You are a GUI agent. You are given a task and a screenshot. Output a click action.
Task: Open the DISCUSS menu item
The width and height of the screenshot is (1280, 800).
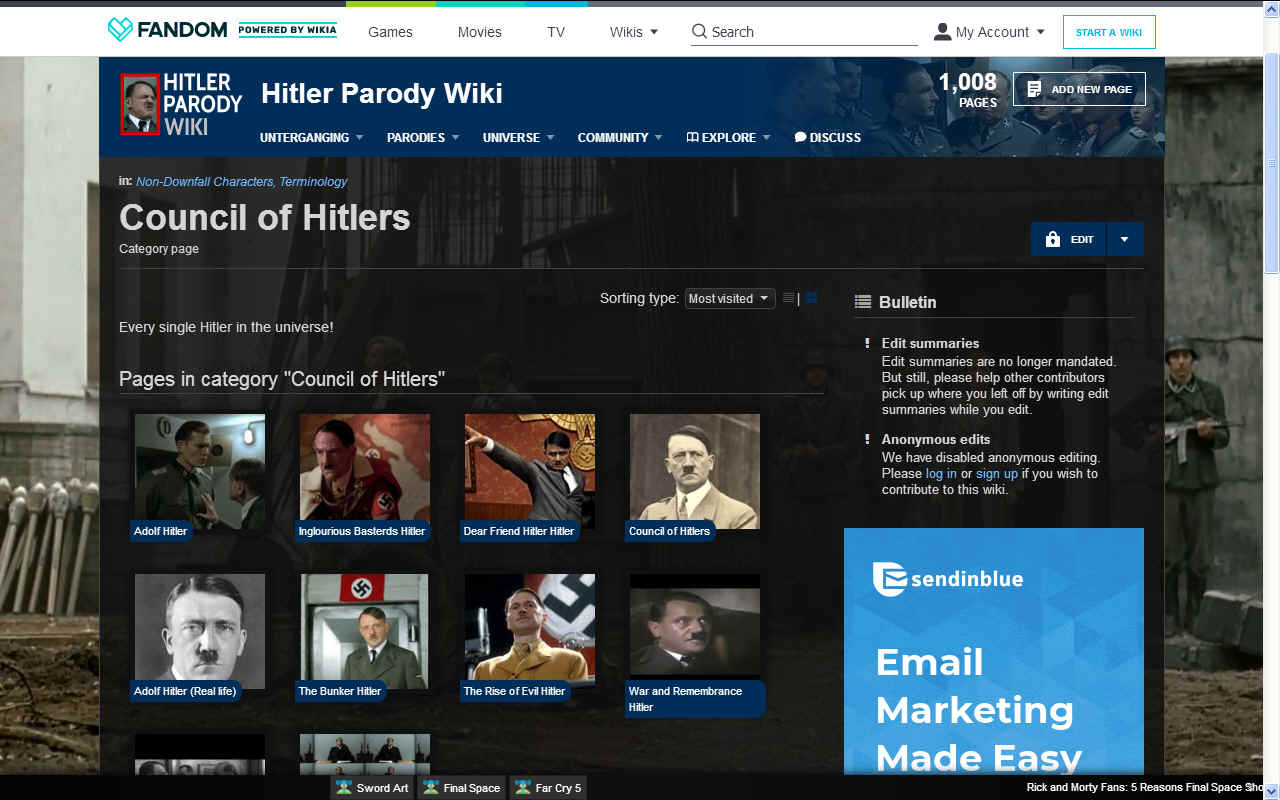(827, 137)
